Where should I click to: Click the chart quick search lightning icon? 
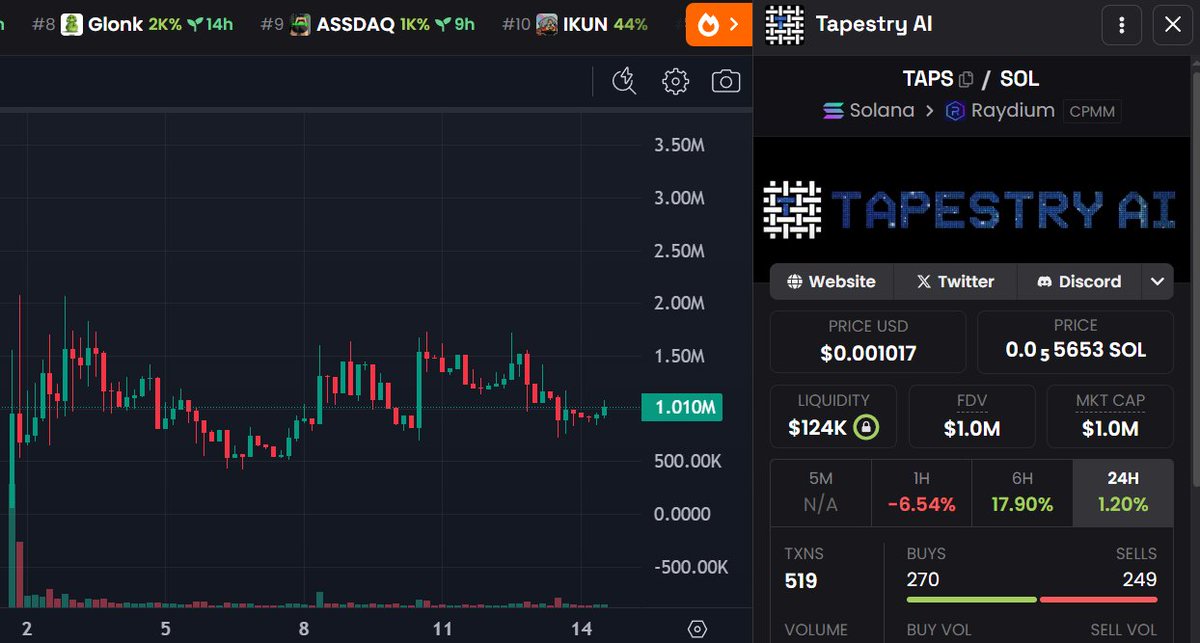(x=624, y=81)
